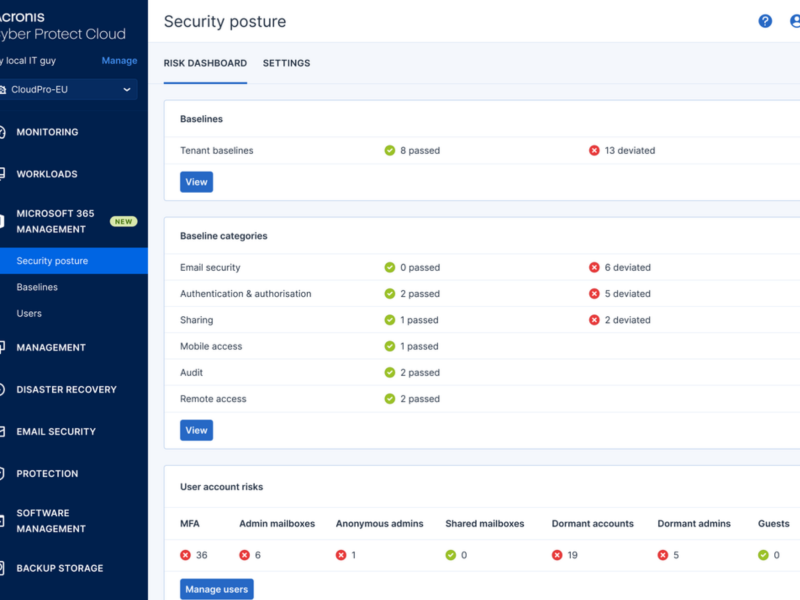
Task: Click the Tenant baselines deviated red icon
Action: tap(594, 151)
